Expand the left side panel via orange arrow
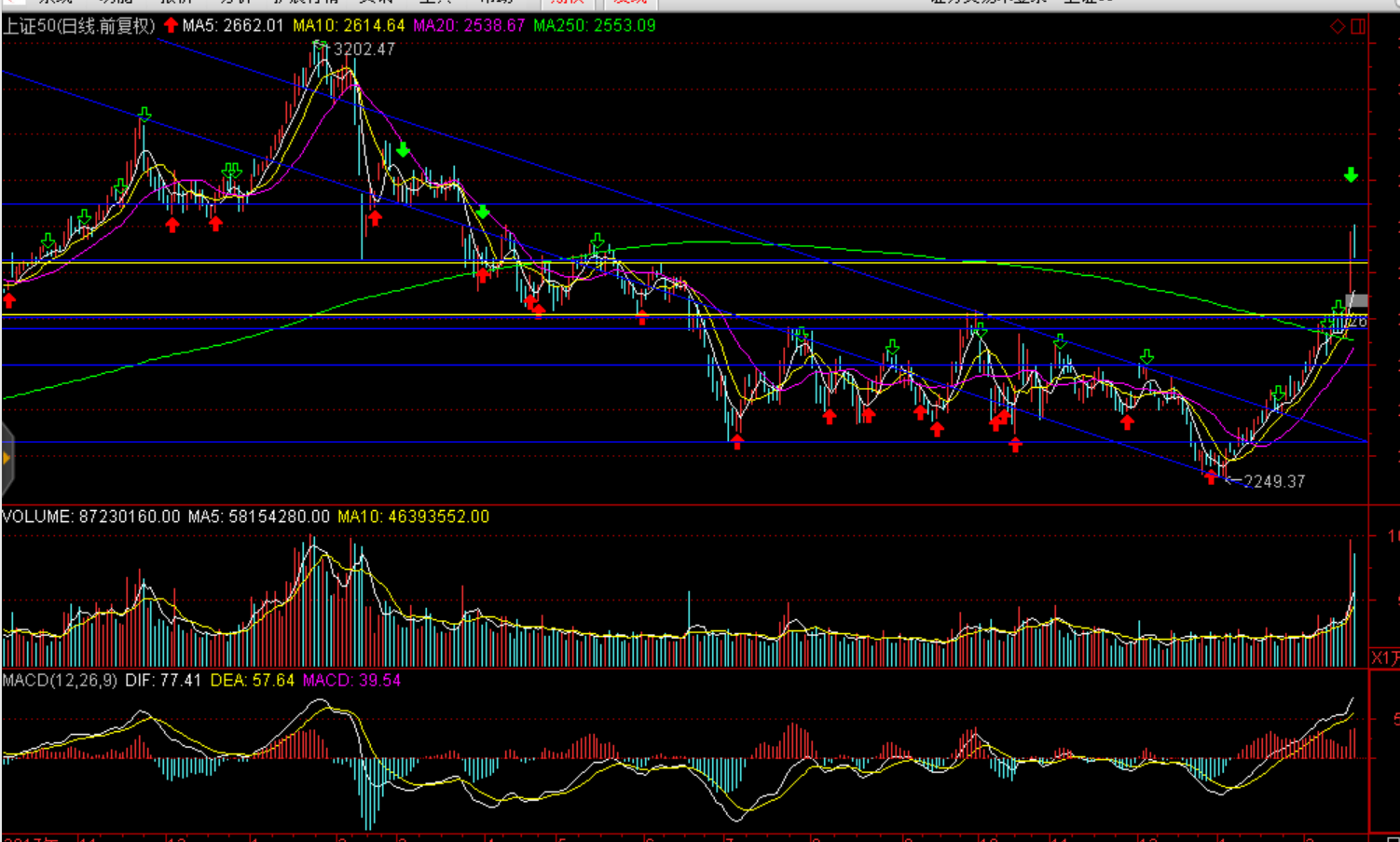 pyautogui.click(x=7, y=458)
